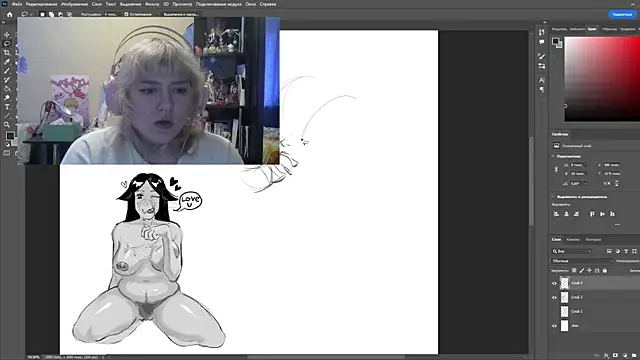Screen dimensions: 640x360
Task: Lock layer position
Action: coord(589,271)
